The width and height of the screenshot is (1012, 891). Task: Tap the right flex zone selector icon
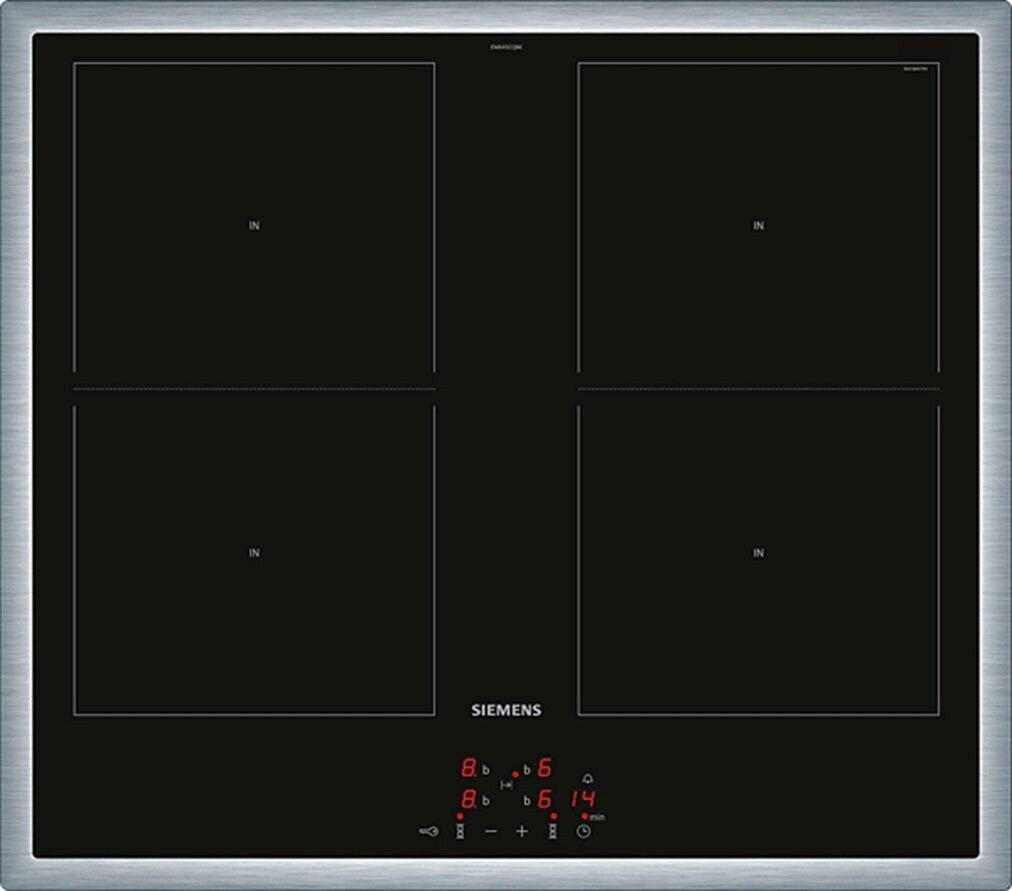click(x=552, y=831)
